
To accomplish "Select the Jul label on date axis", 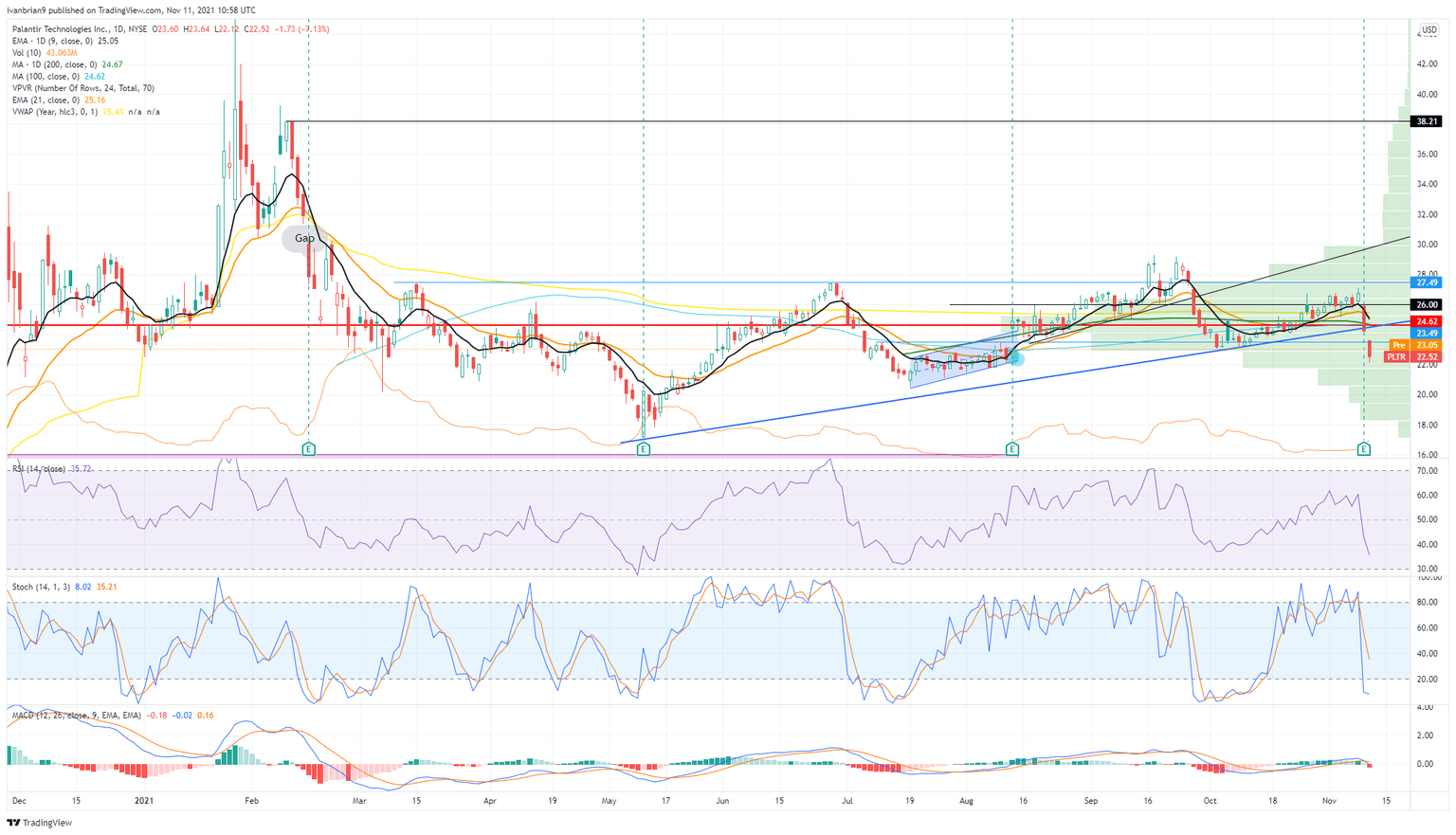I will tap(846, 801).
